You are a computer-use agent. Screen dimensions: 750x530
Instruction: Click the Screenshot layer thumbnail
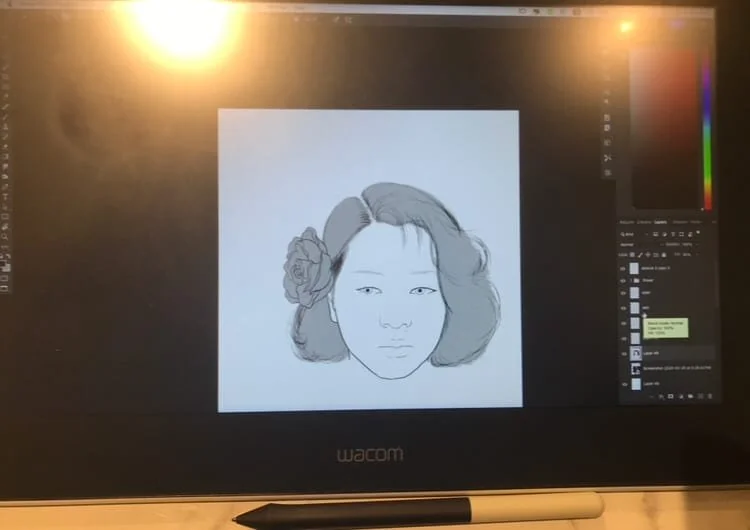point(636,369)
